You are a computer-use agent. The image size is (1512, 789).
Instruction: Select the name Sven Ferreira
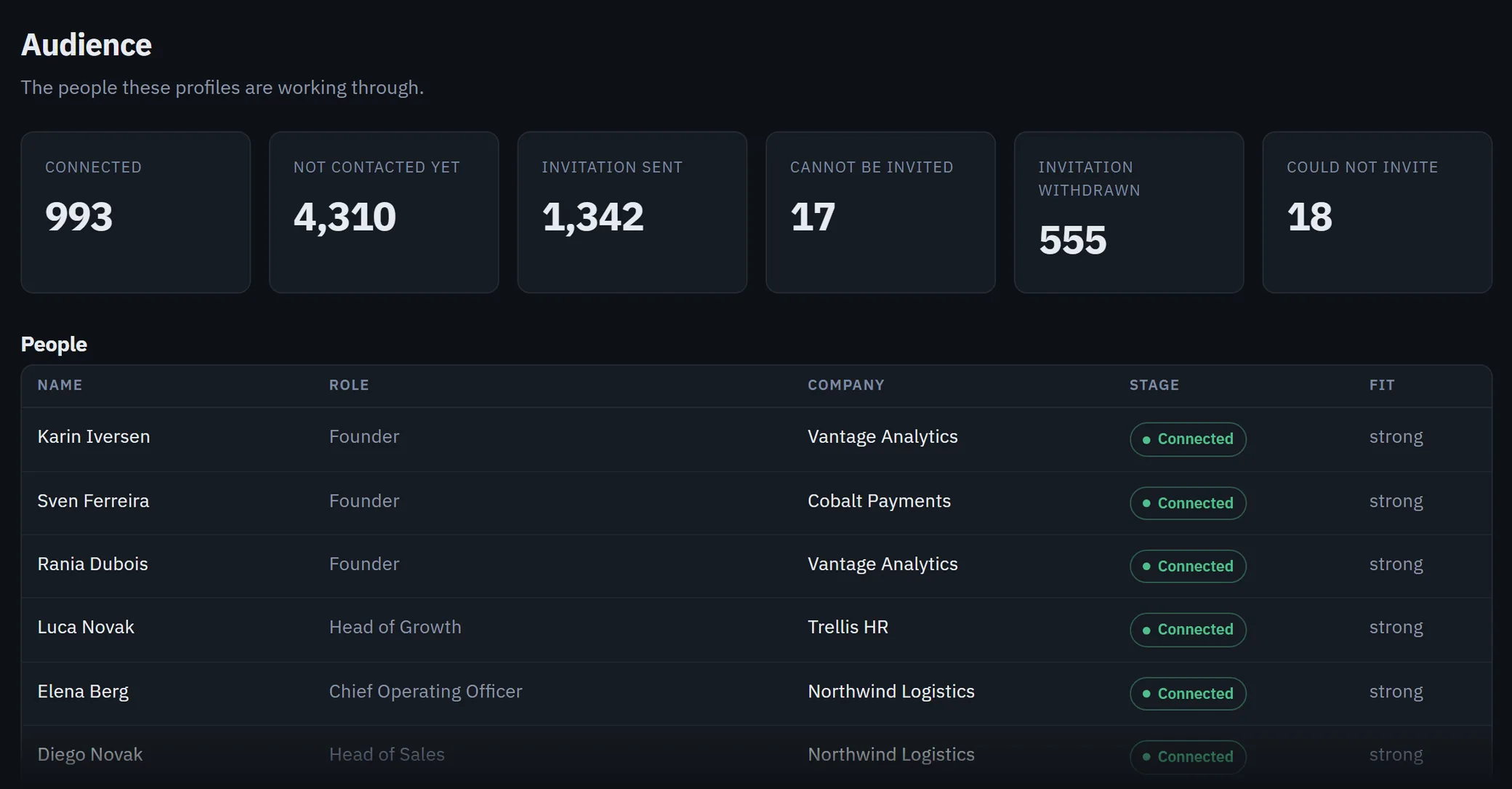coord(93,501)
